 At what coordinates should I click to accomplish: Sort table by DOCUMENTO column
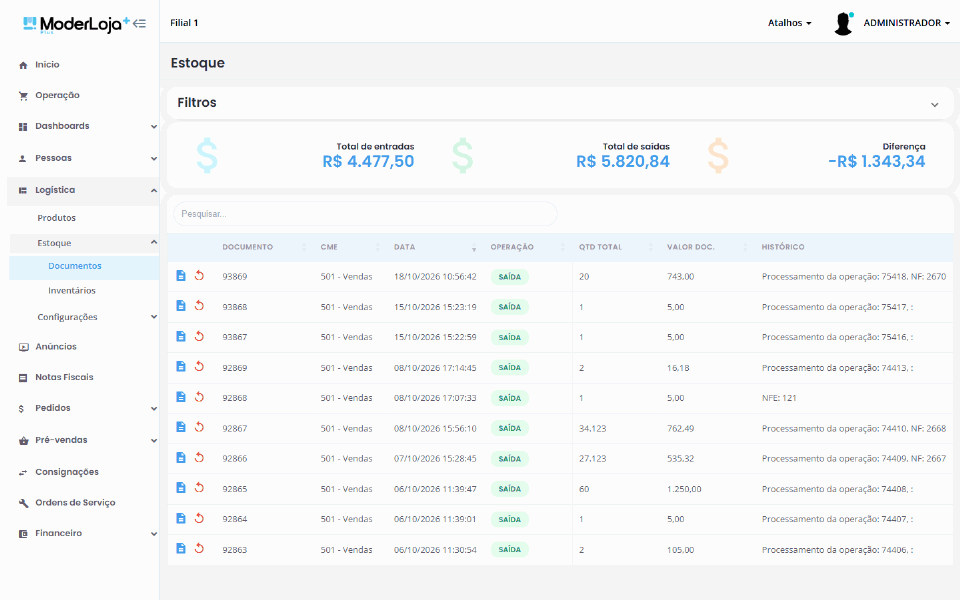click(x=247, y=247)
